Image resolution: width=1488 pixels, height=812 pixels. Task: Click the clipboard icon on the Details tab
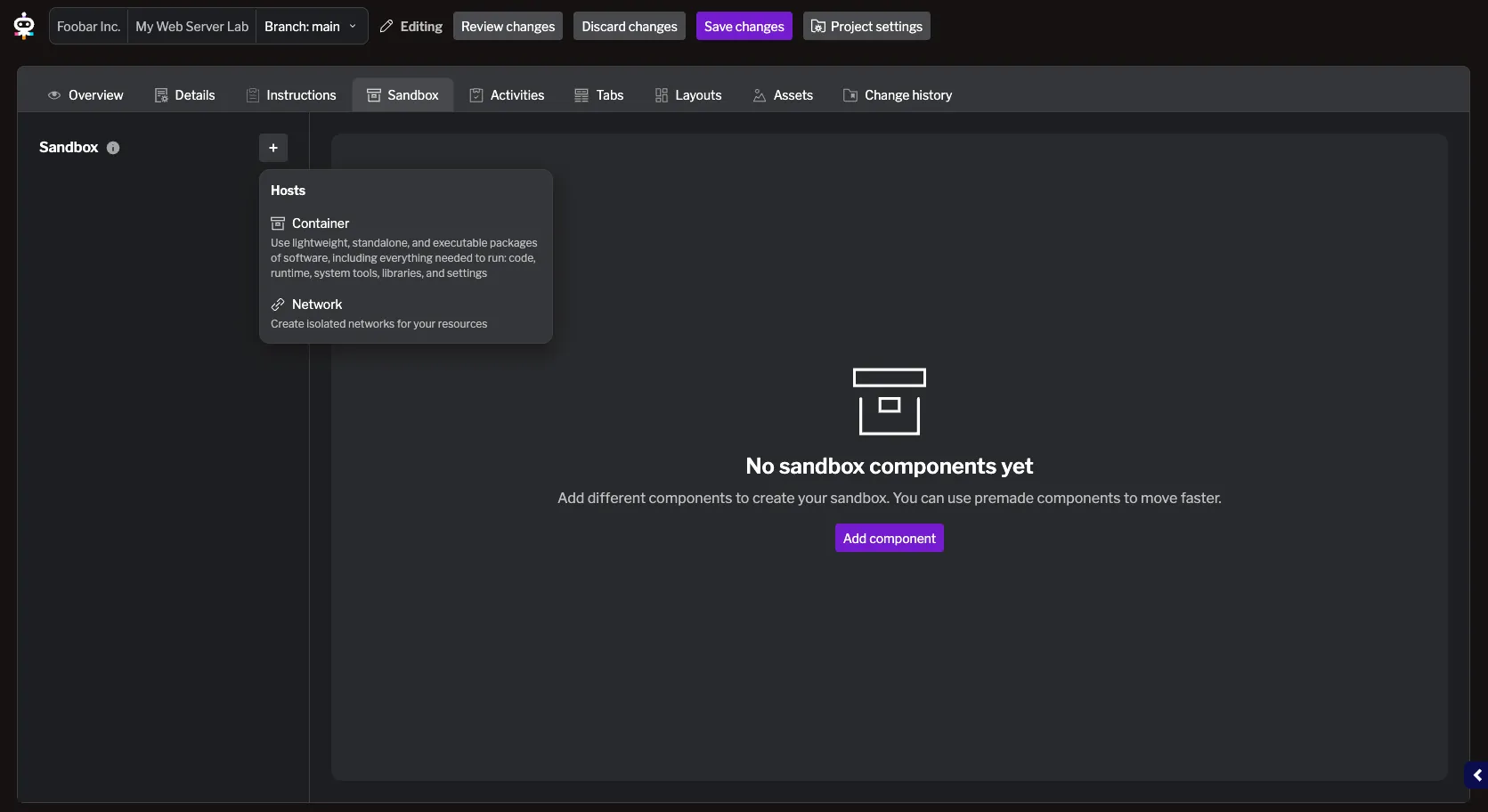tap(161, 95)
